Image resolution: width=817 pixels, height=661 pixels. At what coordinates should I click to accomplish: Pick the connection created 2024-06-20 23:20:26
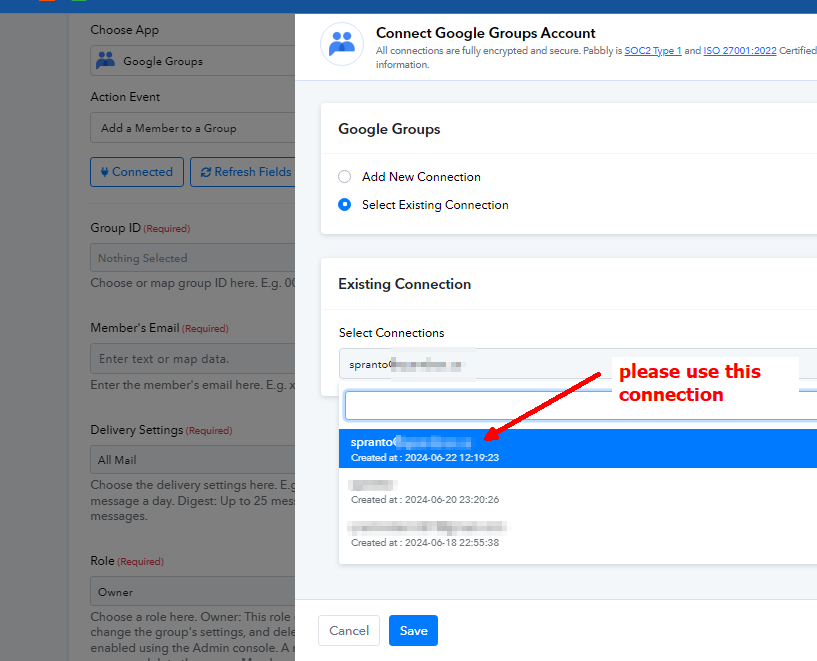tap(577, 492)
